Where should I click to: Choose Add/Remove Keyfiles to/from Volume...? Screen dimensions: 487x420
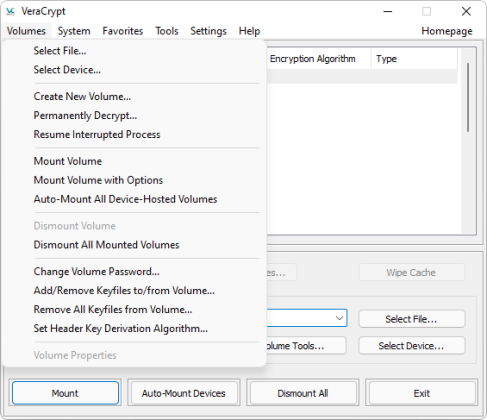tap(133, 290)
